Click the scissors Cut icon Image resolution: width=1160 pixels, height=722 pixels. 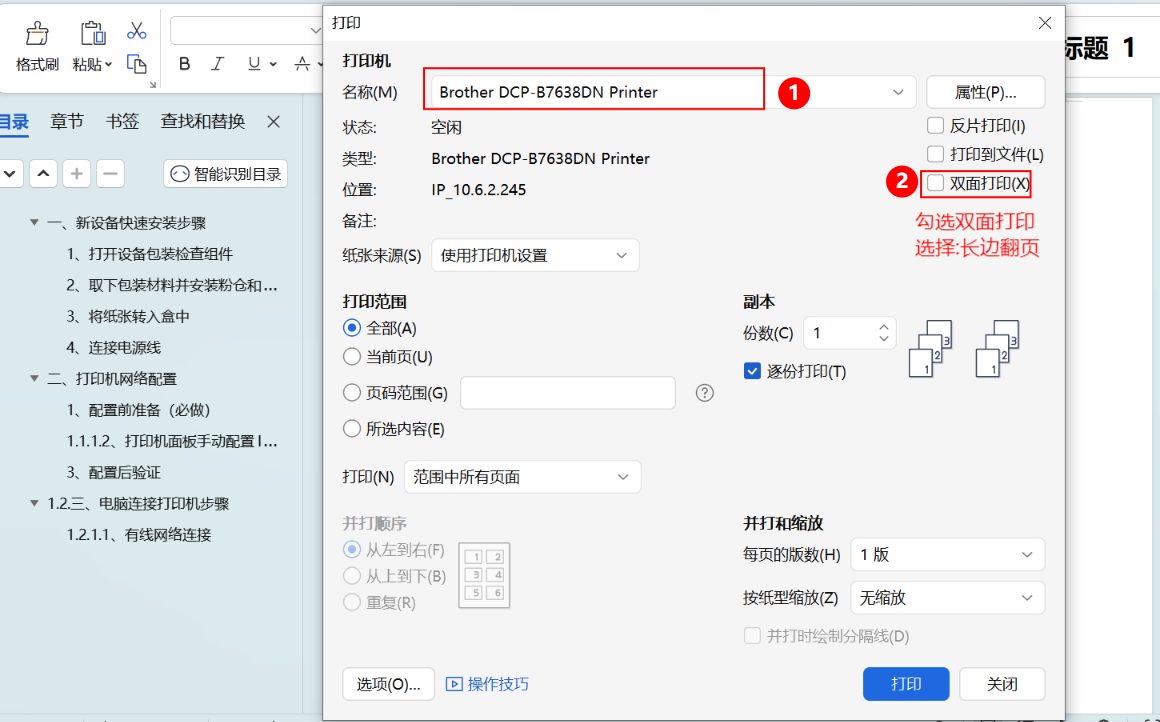[x=137, y=31]
